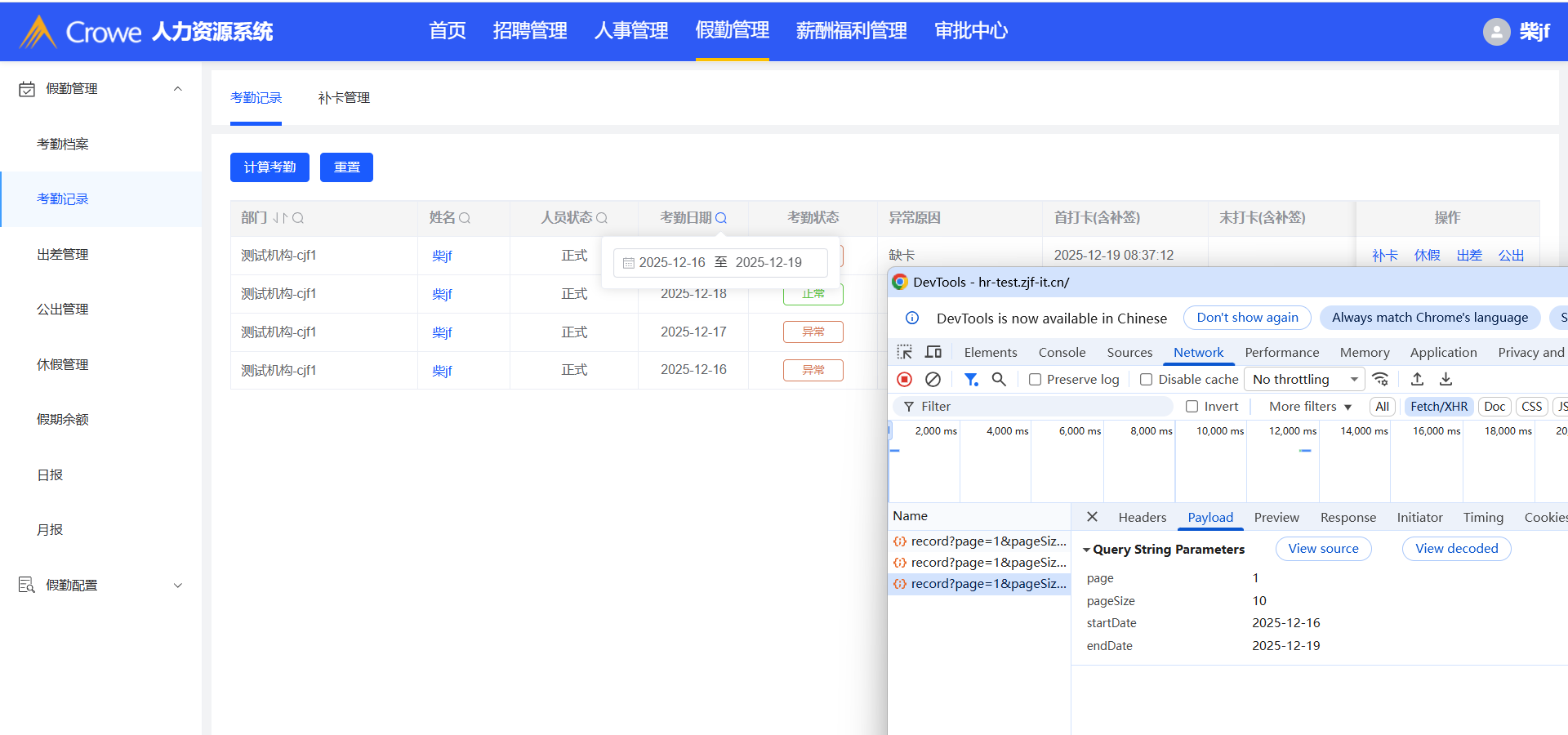Check the Disable cache option
The height and width of the screenshot is (735, 1568).
click(x=1146, y=380)
